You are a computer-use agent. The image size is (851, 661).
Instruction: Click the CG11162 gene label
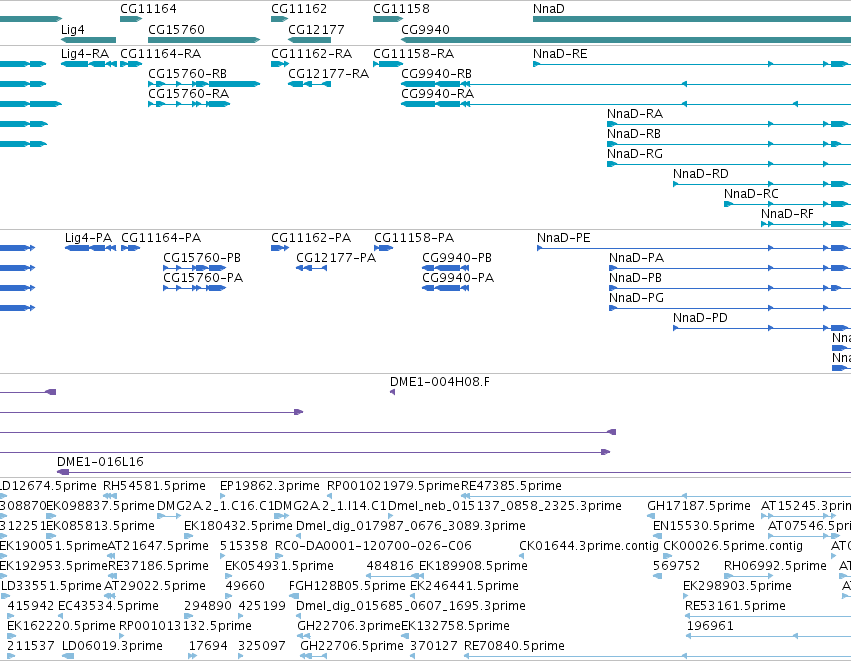coord(299,9)
